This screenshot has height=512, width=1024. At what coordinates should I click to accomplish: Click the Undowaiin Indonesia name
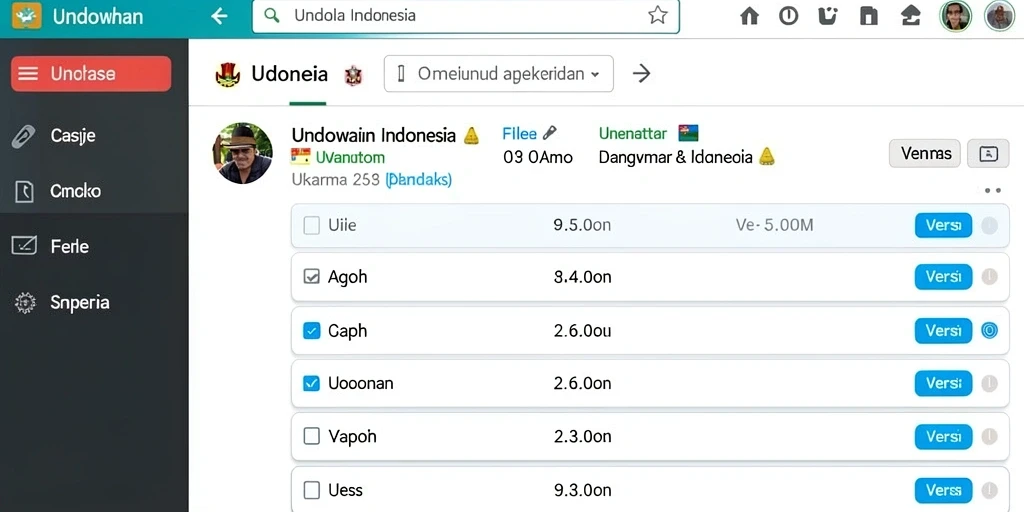[x=374, y=135]
